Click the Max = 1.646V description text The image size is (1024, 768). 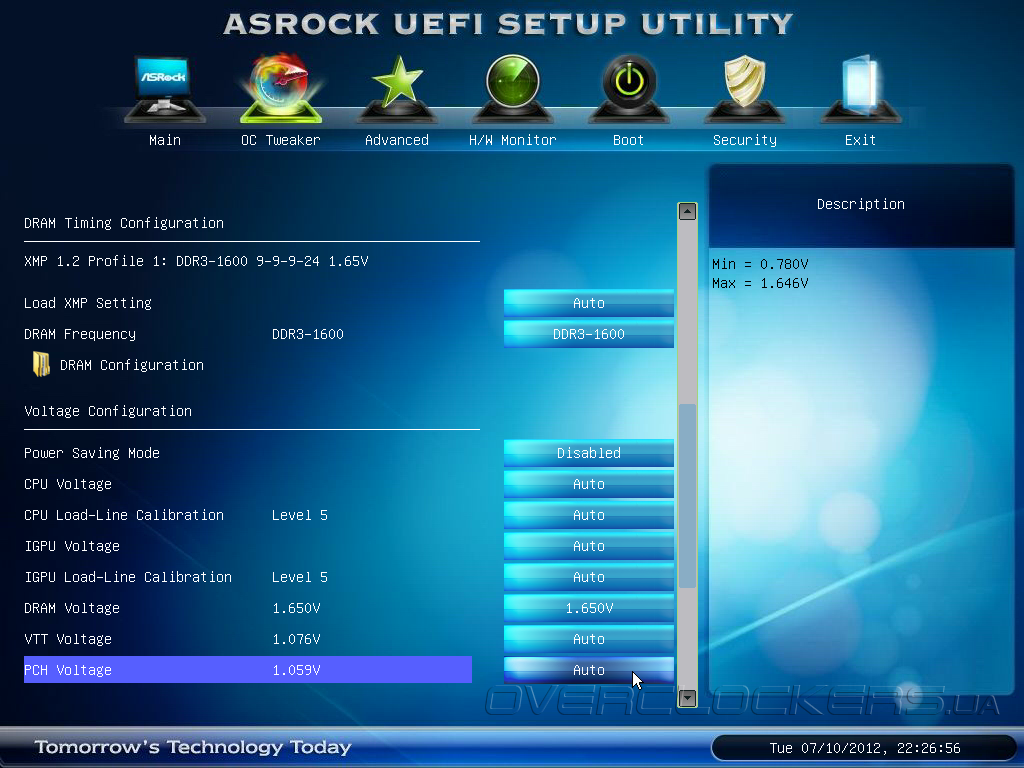(760, 283)
